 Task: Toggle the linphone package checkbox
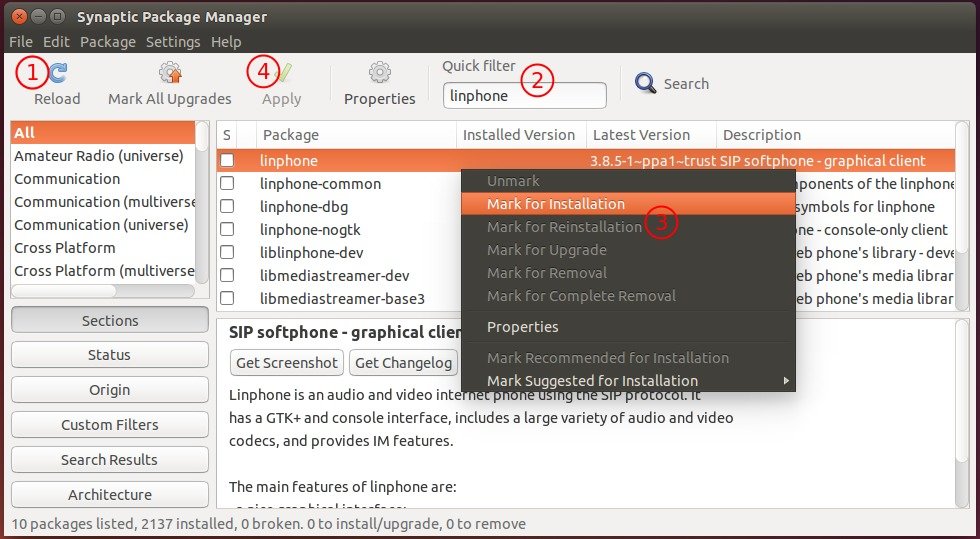click(227, 161)
